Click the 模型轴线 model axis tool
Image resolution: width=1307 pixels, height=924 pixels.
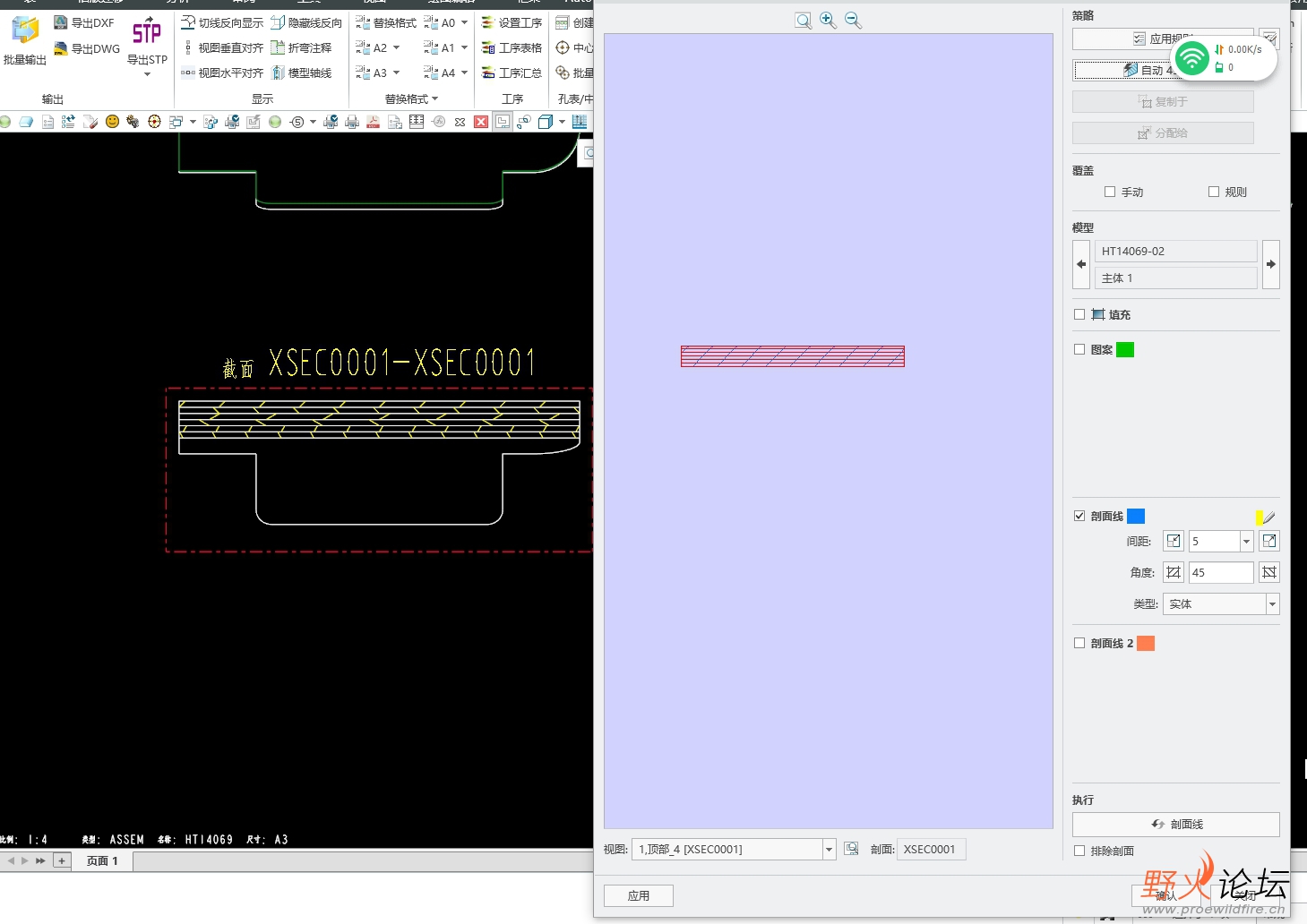click(301, 73)
